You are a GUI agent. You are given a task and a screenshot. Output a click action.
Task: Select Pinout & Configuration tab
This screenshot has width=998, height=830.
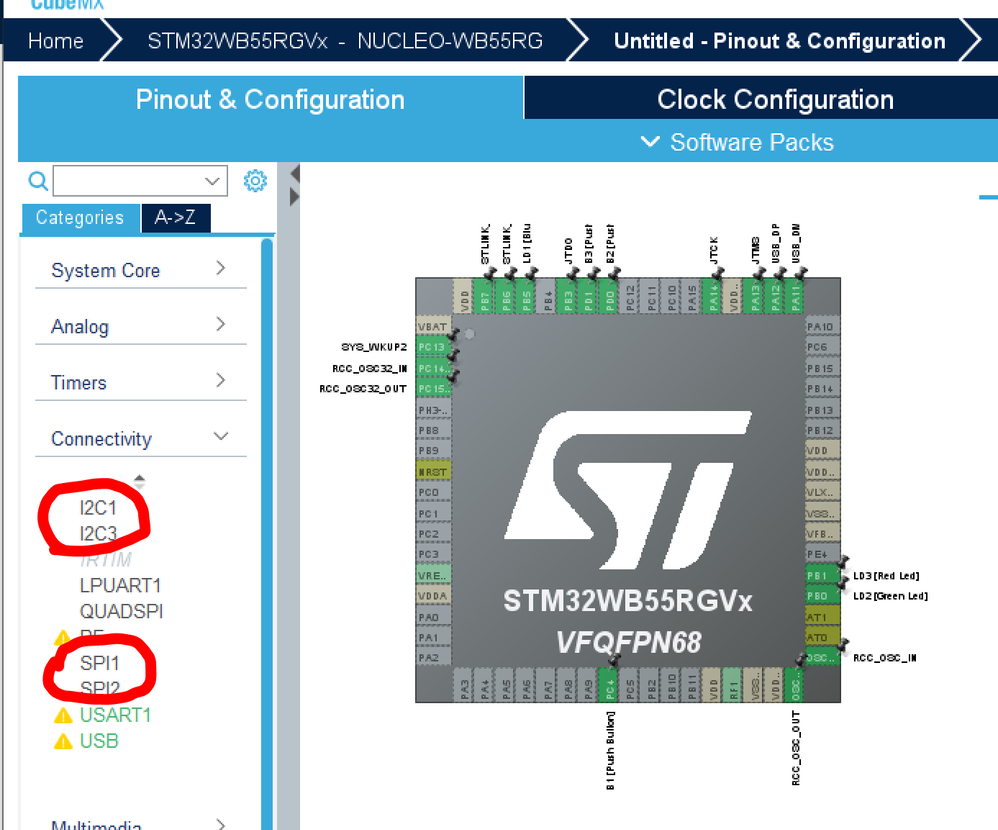click(x=271, y=99)
